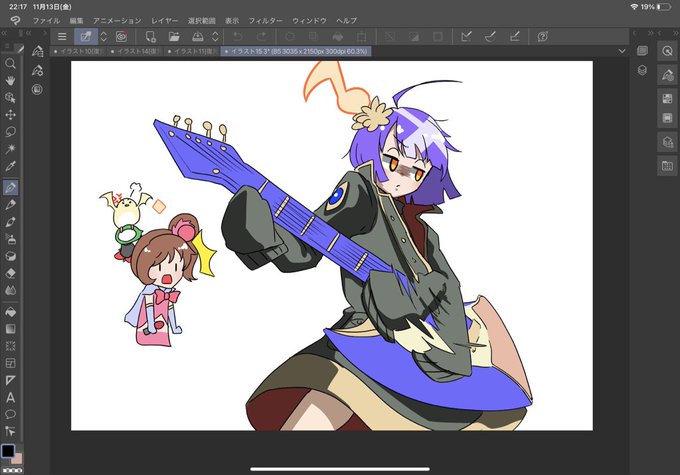Open the Brush Size palette icon
Screen dimensions: 680x475
37,89
